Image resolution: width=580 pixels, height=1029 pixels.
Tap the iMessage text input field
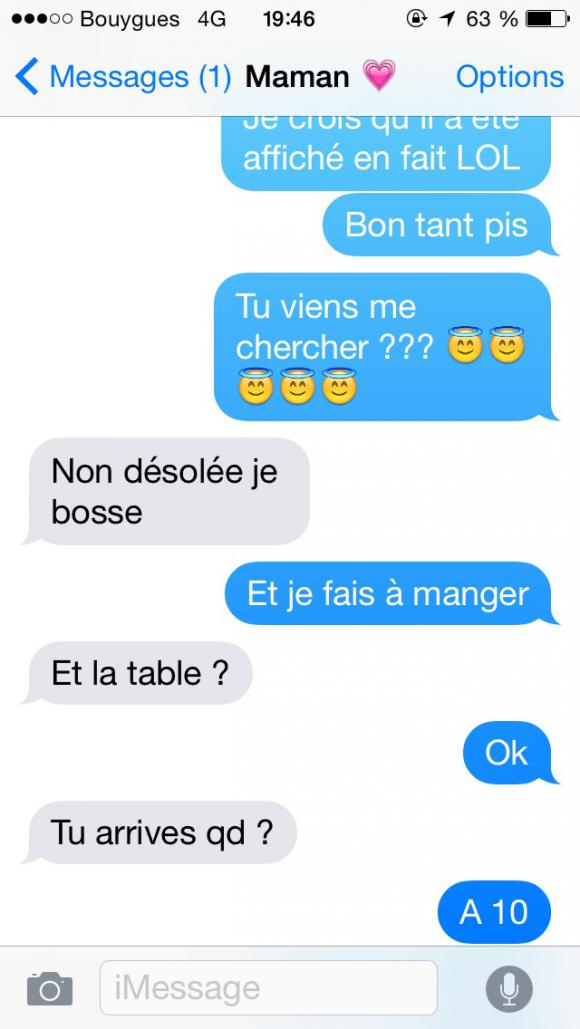point(268,988)
